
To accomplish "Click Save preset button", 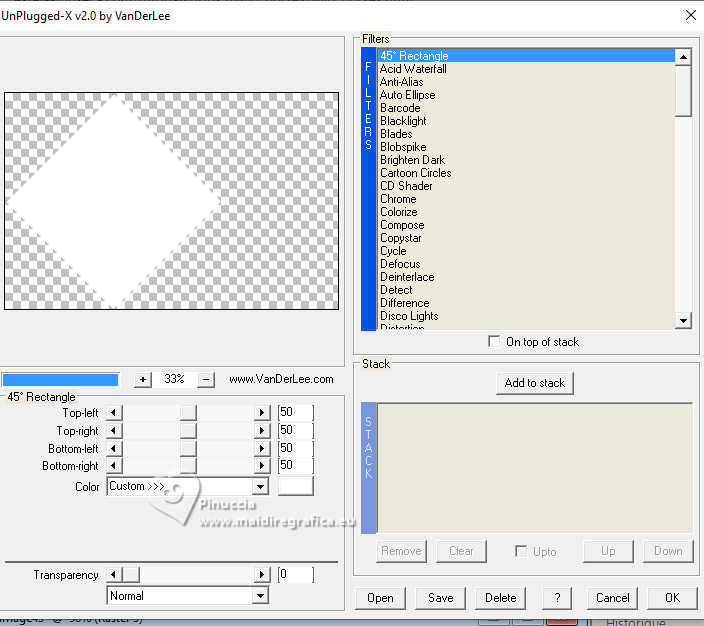I will tap(440, 598).
